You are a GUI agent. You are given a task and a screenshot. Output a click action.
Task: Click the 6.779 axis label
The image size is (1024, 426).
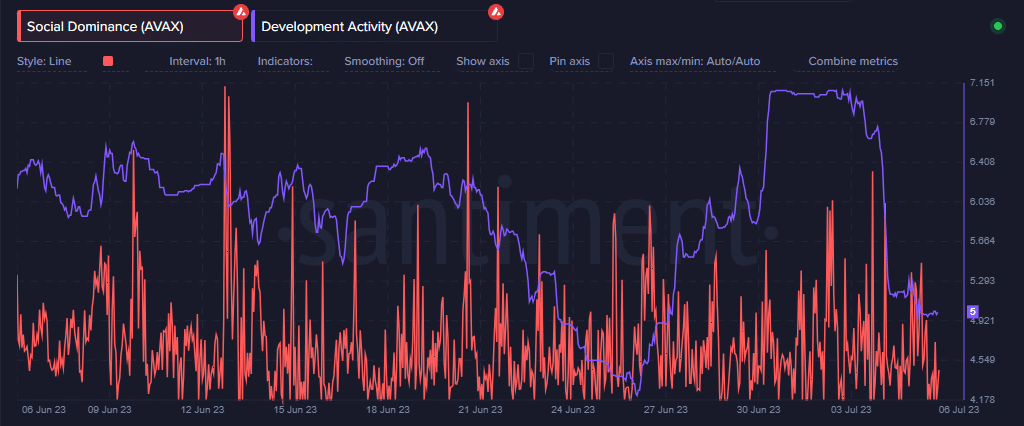[984, 122]
